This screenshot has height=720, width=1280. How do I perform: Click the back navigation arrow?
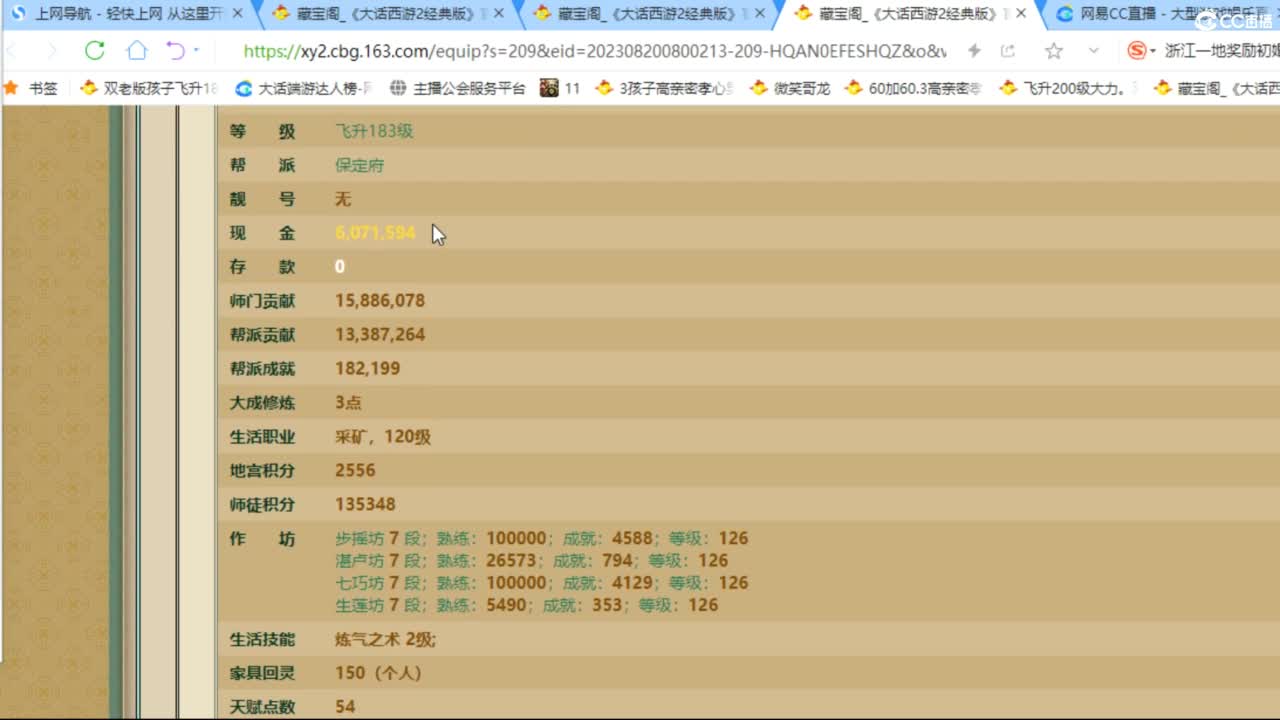click(12, 51)
